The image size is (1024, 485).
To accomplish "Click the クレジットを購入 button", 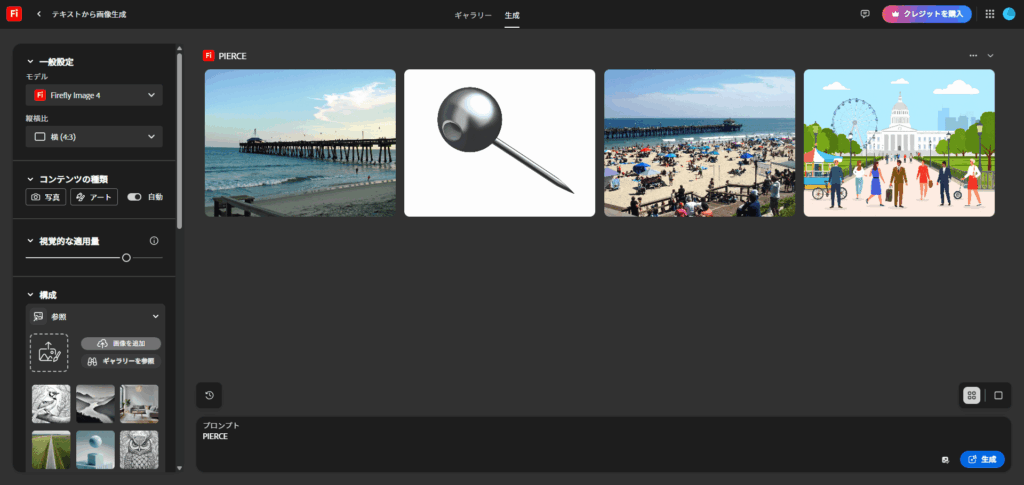I will point(927,14).
